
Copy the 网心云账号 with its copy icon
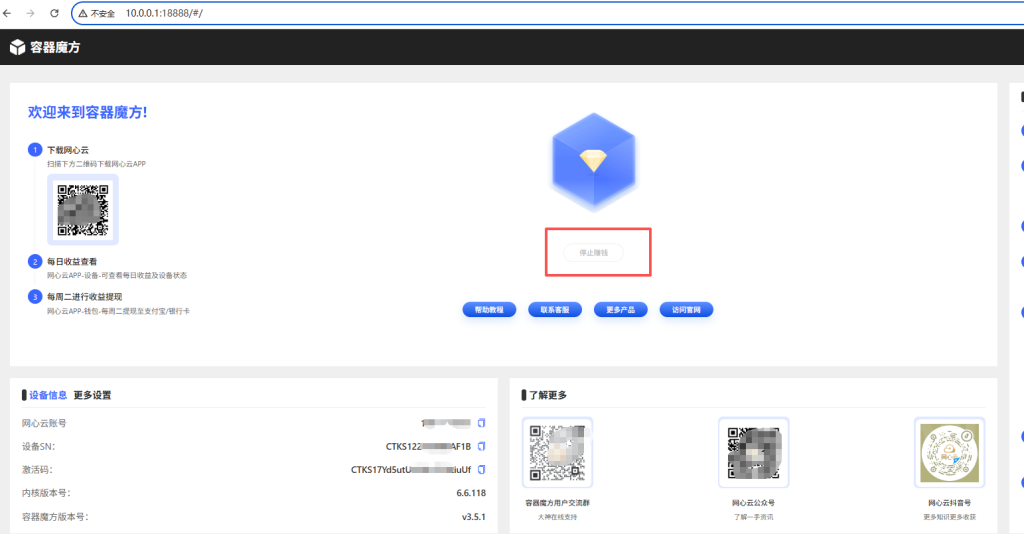[x=481, y=422]
